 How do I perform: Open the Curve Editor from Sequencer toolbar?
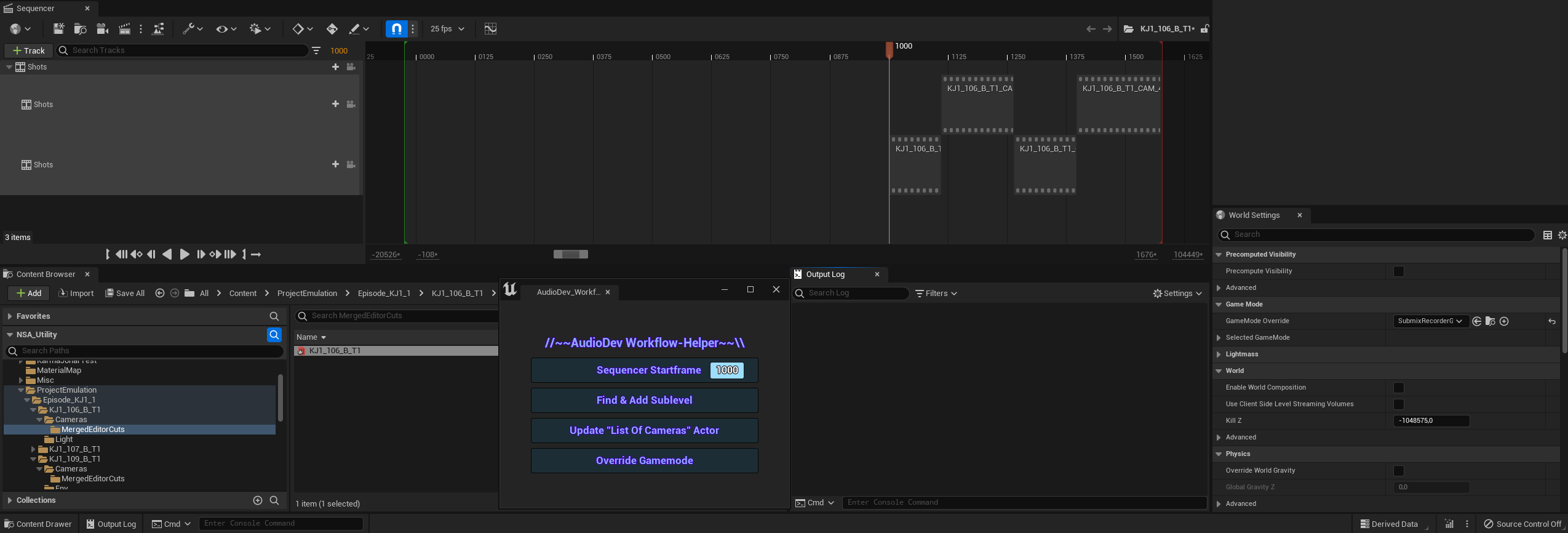tap(490, 28)
